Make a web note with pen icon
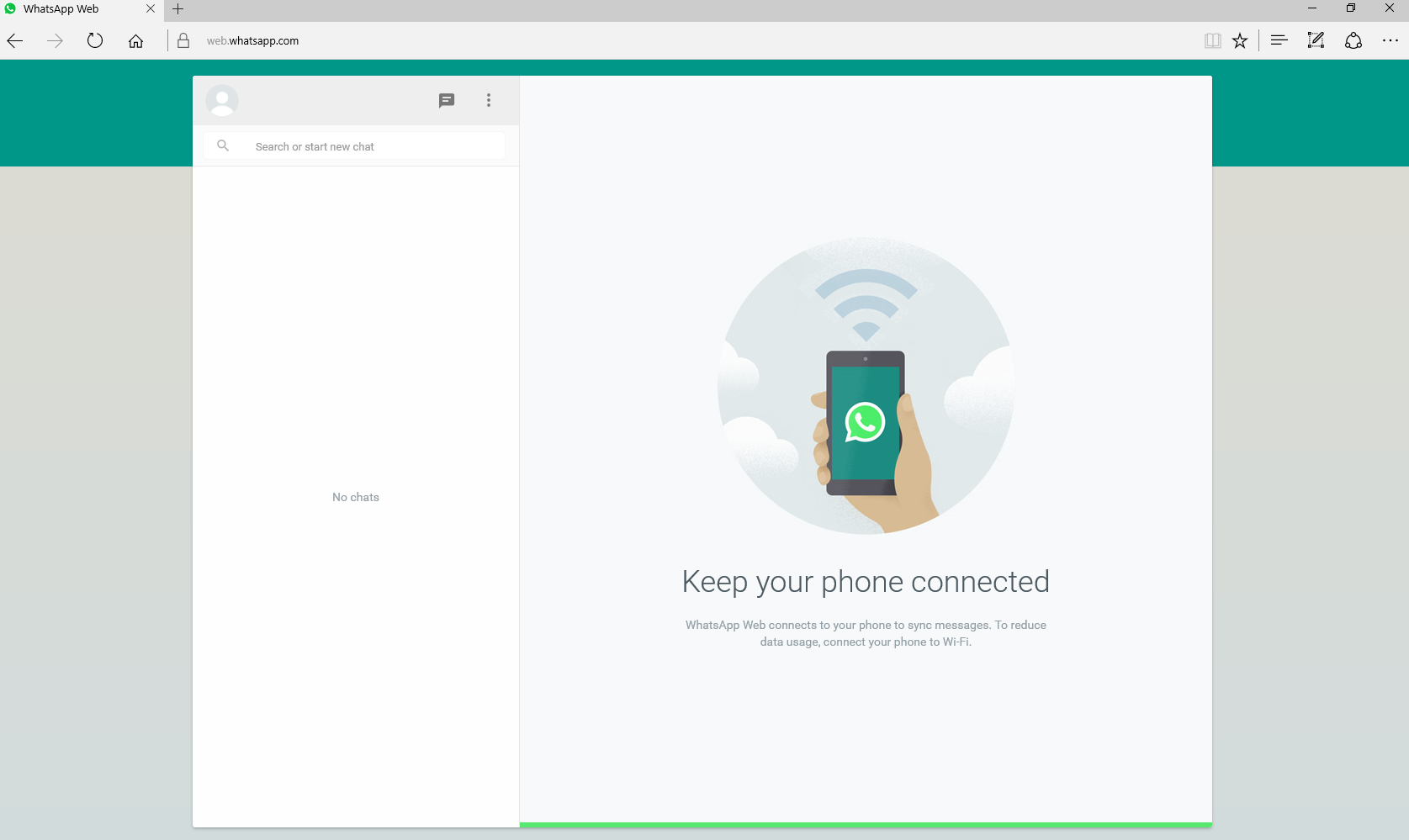This screenshot has height=840, width=1409. coord(1316,40)
